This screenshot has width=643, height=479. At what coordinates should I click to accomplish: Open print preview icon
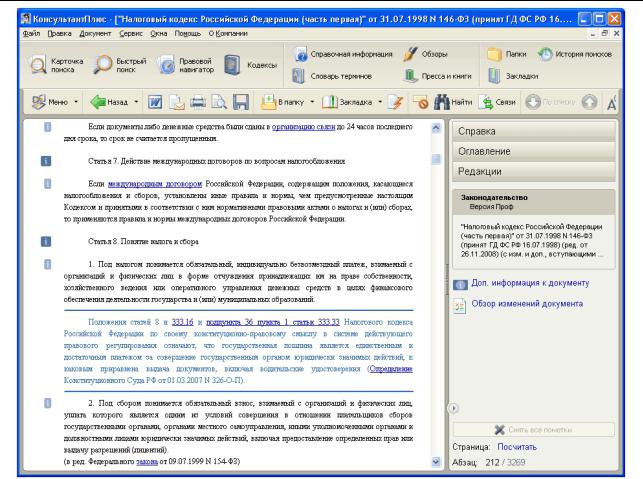point(219,102)
